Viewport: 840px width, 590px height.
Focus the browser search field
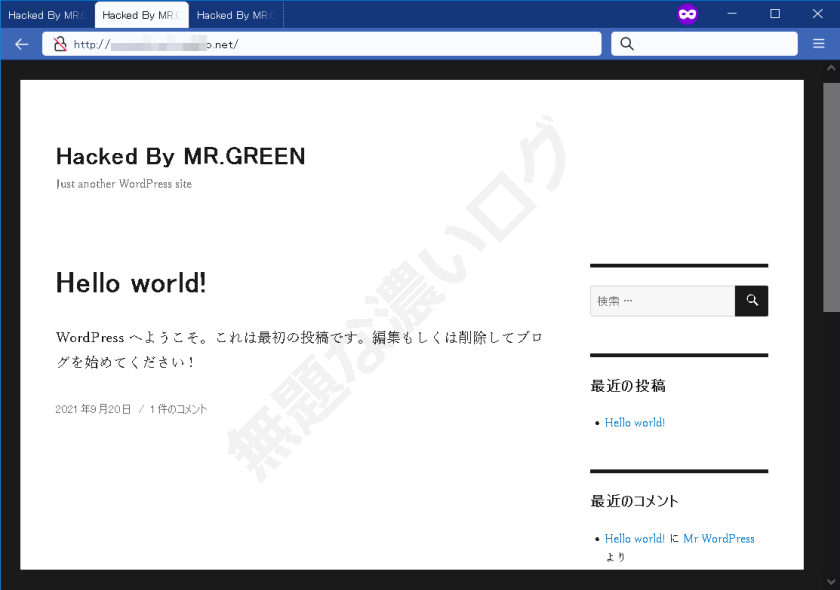pyautogui.click(x=704, y=44)
